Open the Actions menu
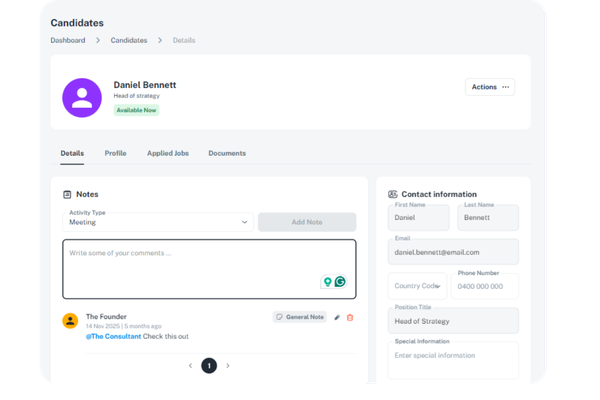This screenshot has width=600, height=400. [490, 87]
